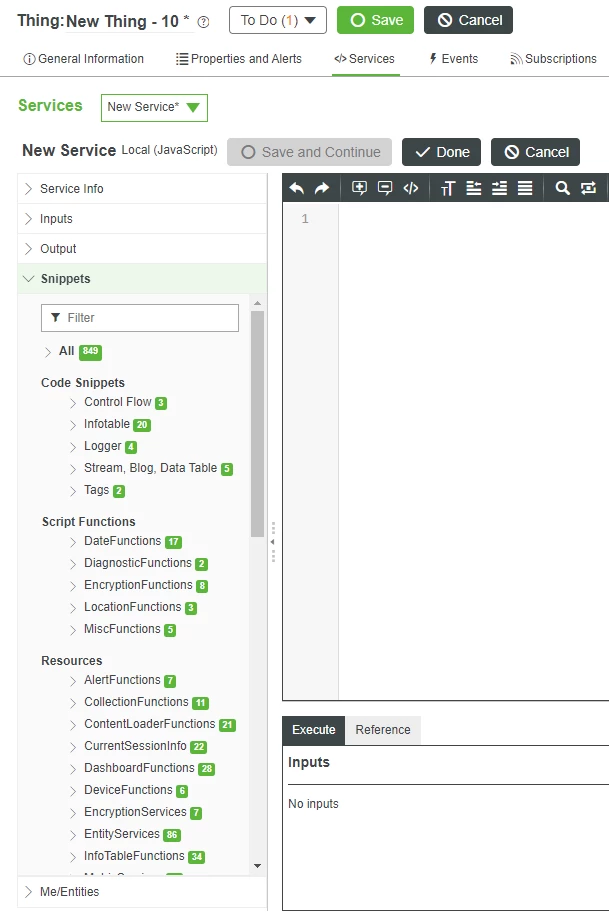Click the indent lines toolbar icon
This screenshot has height=917, width=609.
pos(499,188)
